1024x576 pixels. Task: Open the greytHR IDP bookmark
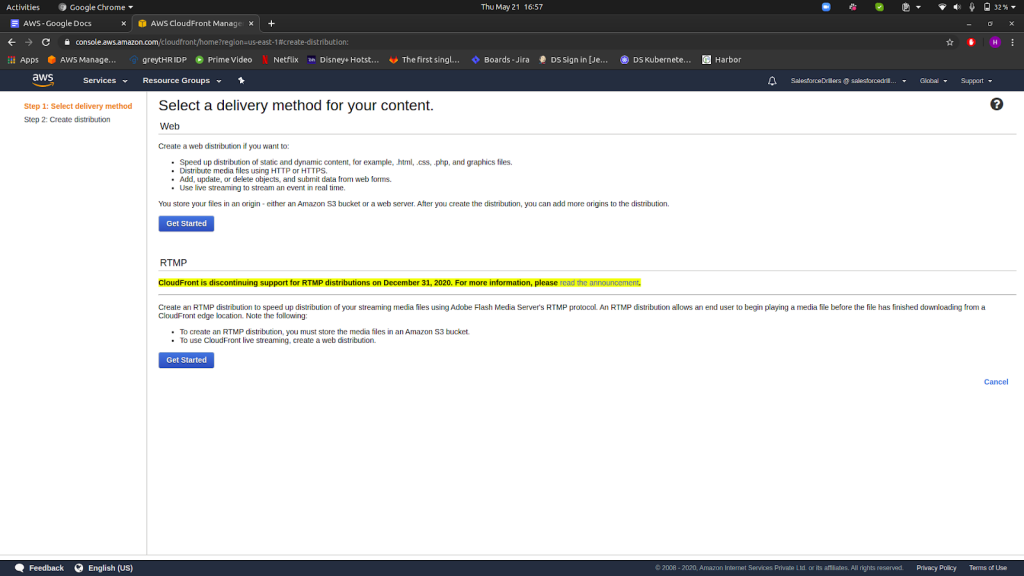(158, 59)
